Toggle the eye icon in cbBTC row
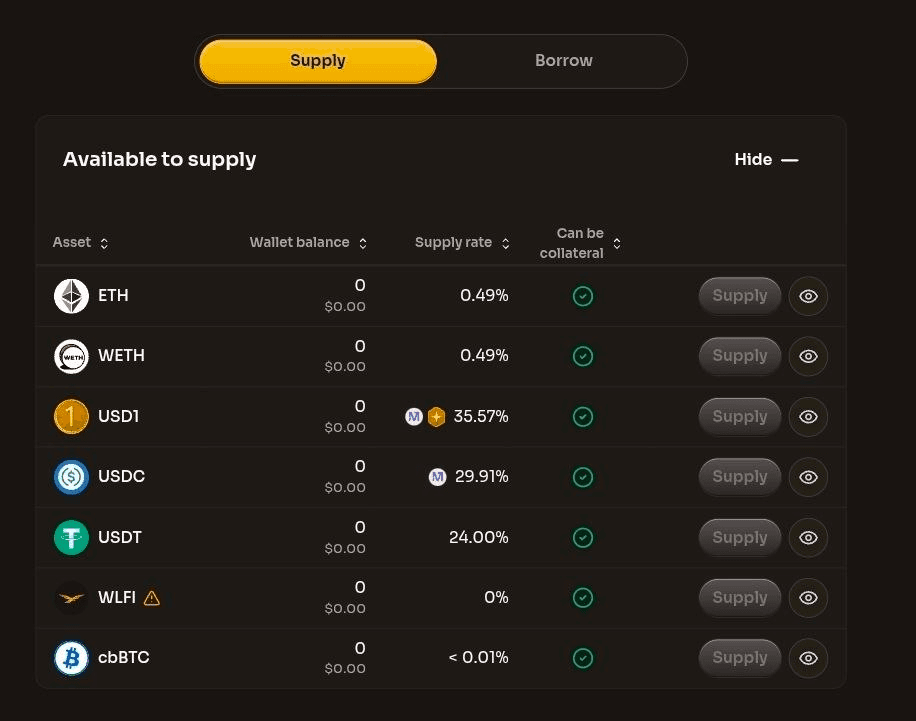The width and height of the screenshot is (916, 721). pyautogui.click(x=808, y=658)
